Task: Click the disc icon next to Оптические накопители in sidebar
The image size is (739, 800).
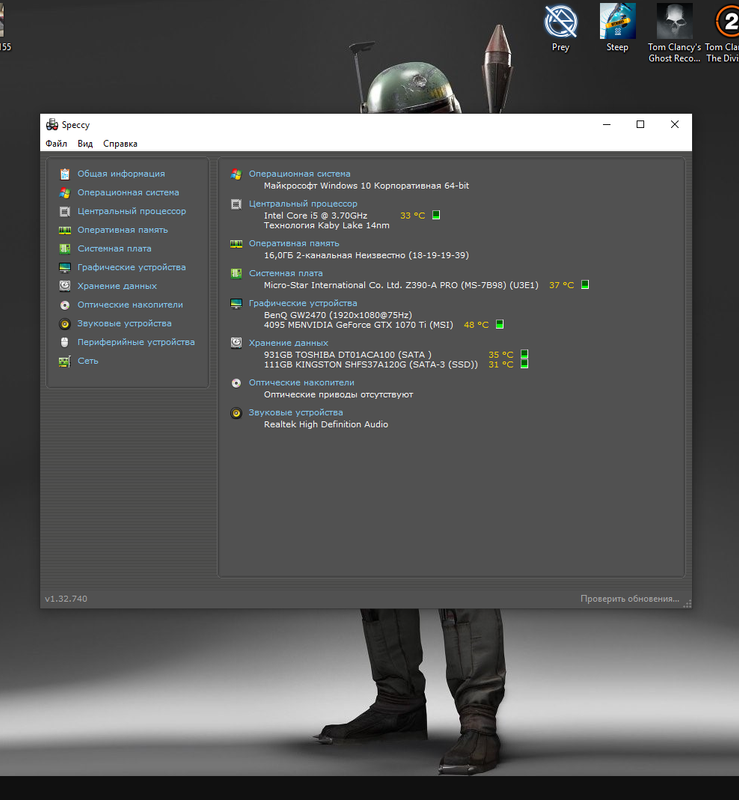Action: coord(65,305)
